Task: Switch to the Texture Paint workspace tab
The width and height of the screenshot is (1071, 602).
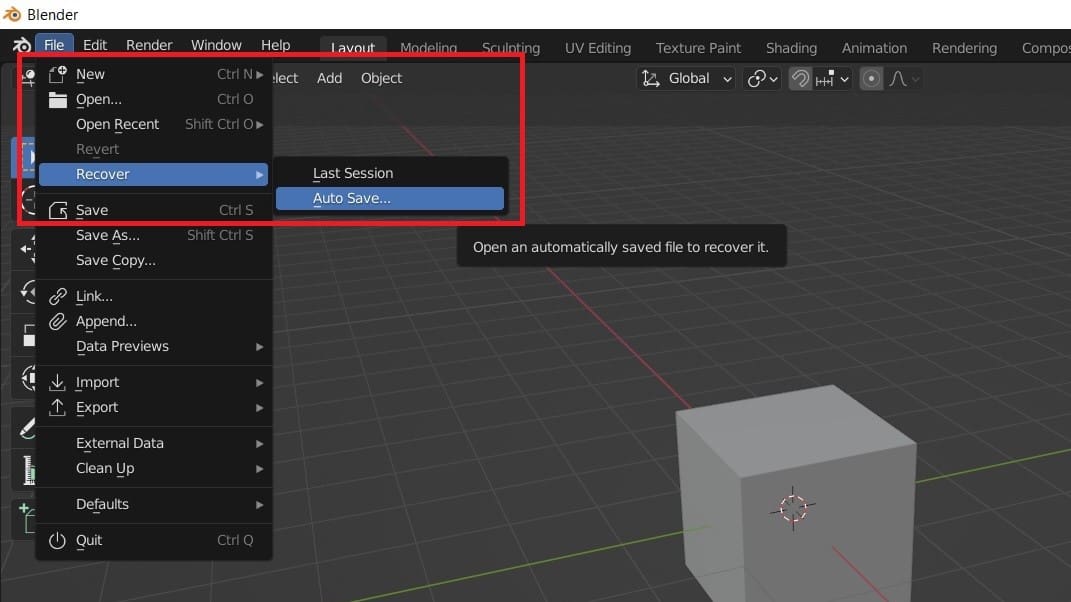Action: [698, 48]
